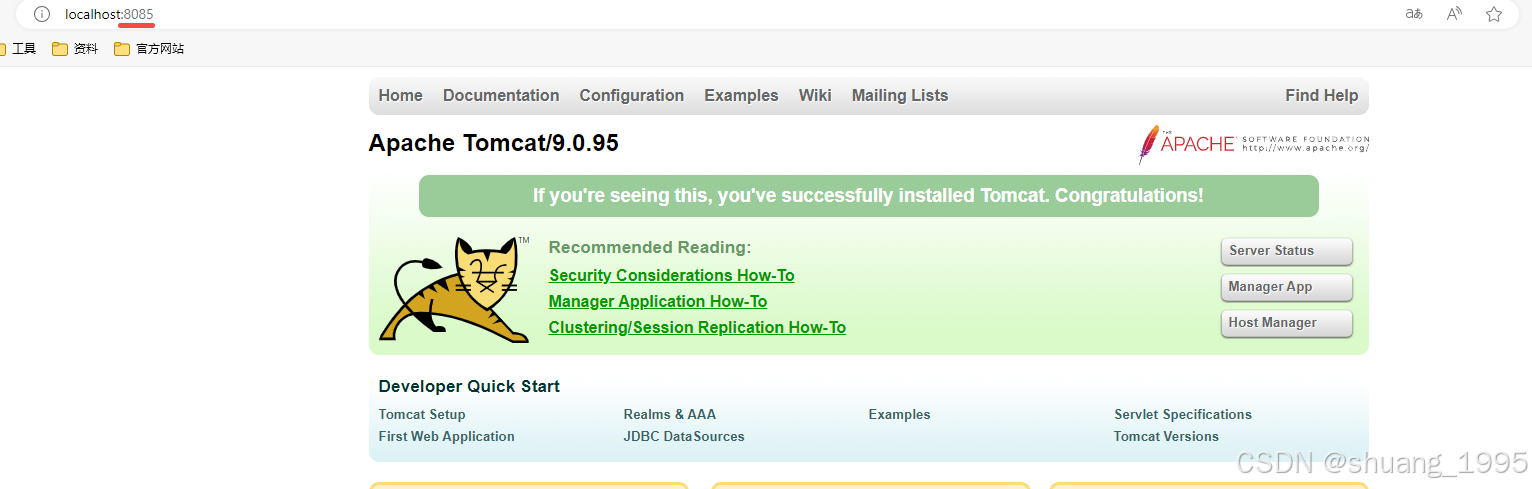The image size is (1532, 489).
Task: Open Clustering/Session Replication How-To link
Action: point(697,328)
